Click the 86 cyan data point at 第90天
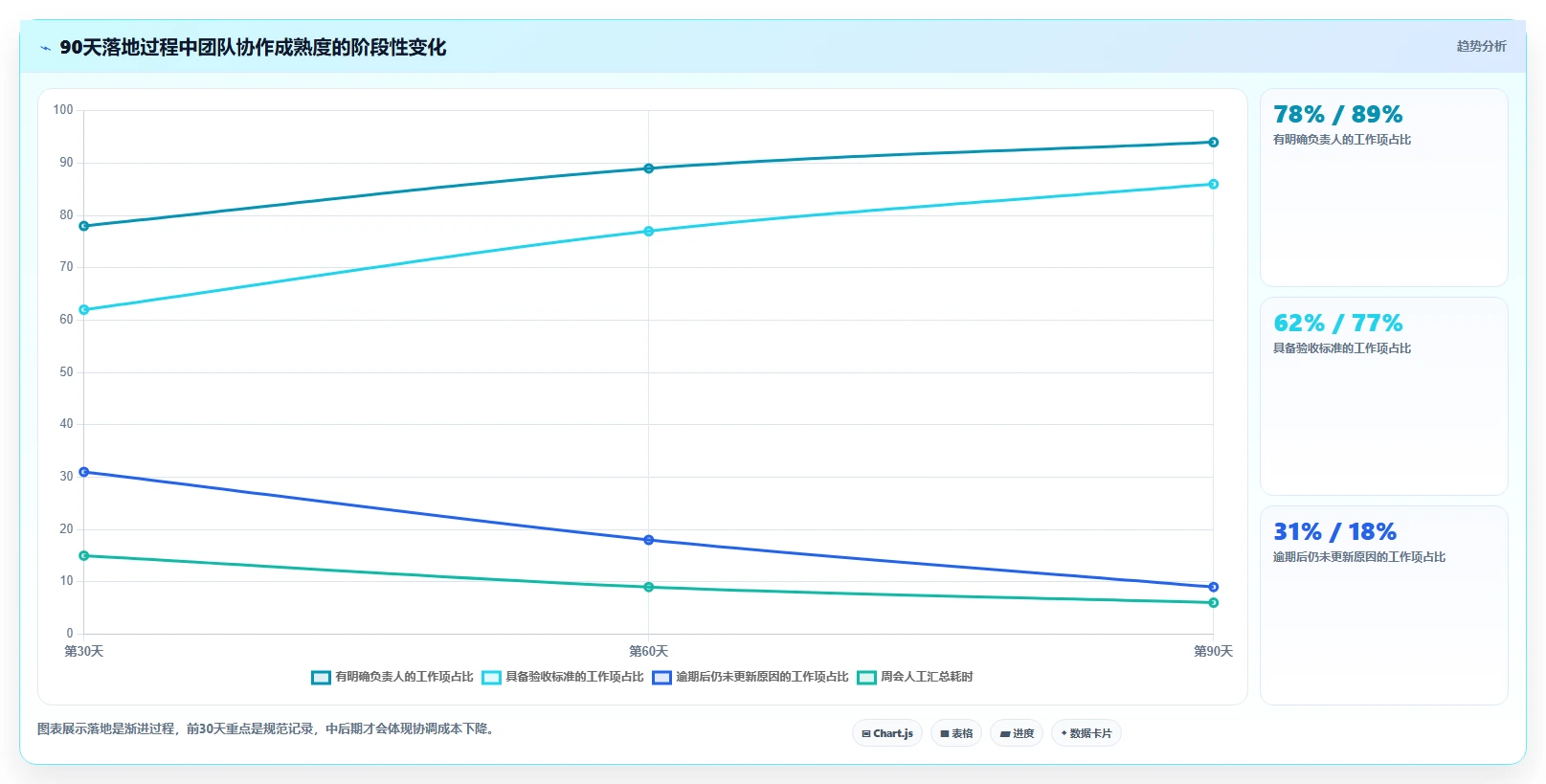The width and height of the screenshot is (1546, 784). tap(1214, 184)
